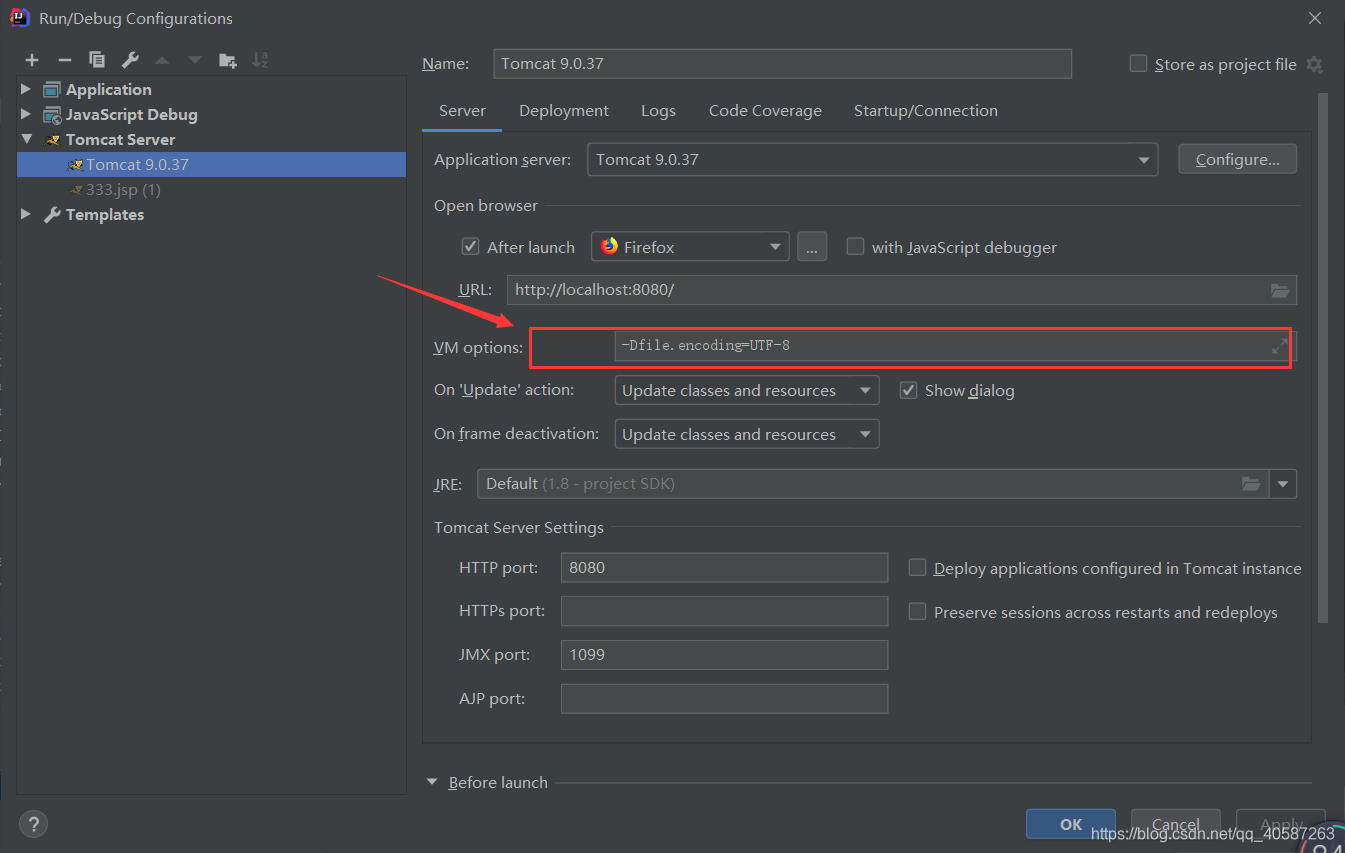Screen dimensions: 1345x853
Task: Create new folder icon in toolbar
Action: (228, 60)
